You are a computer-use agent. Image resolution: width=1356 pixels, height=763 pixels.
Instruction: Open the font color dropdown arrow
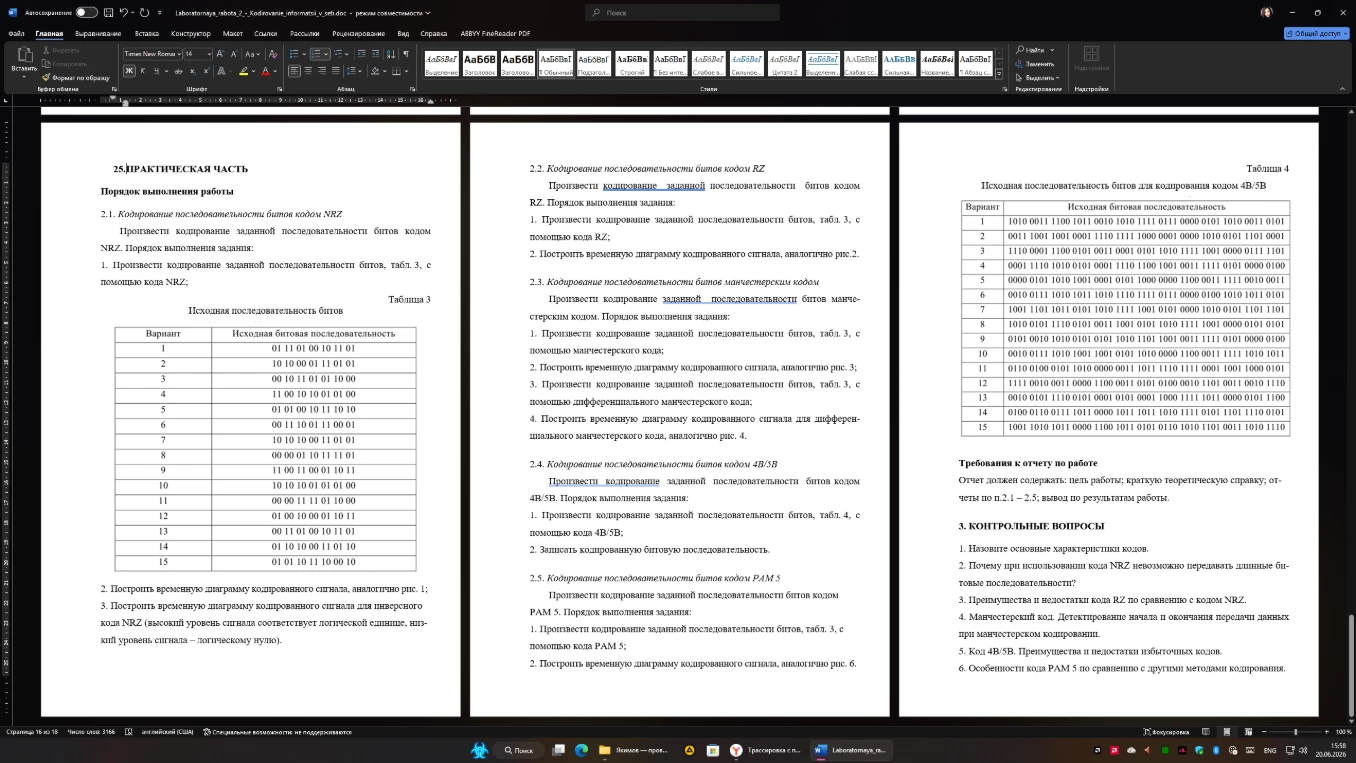tap(275, 71)
